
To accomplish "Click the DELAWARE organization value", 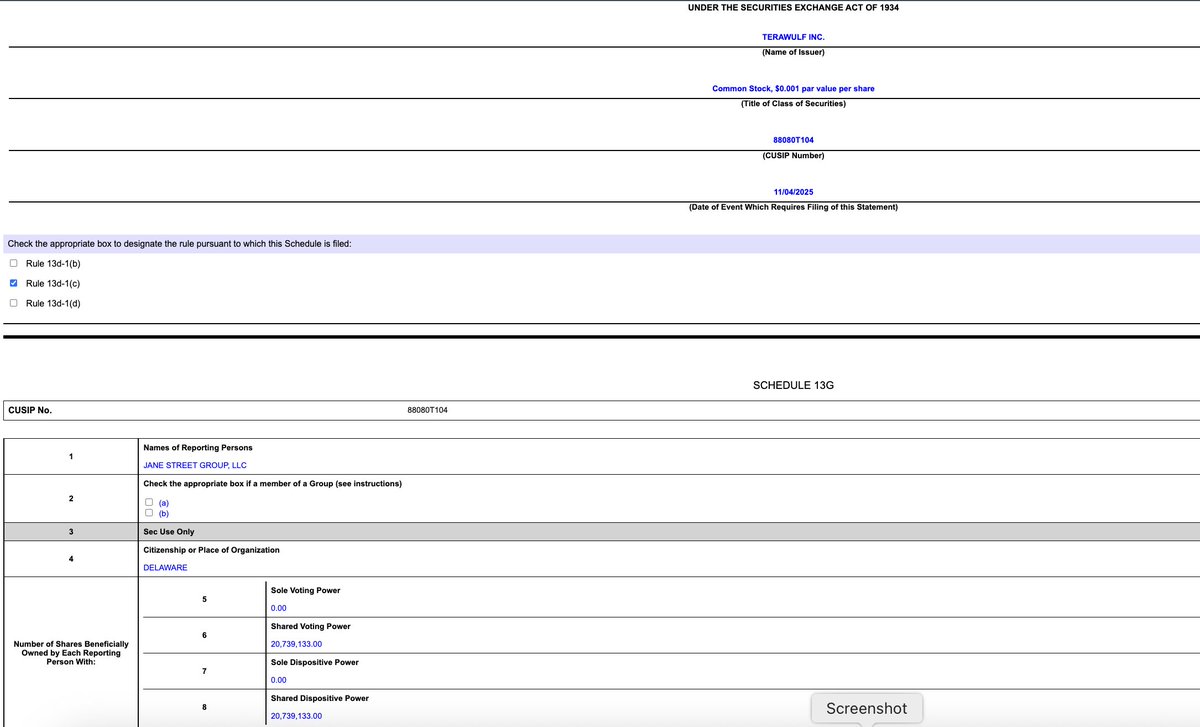I will pos(165,568).
